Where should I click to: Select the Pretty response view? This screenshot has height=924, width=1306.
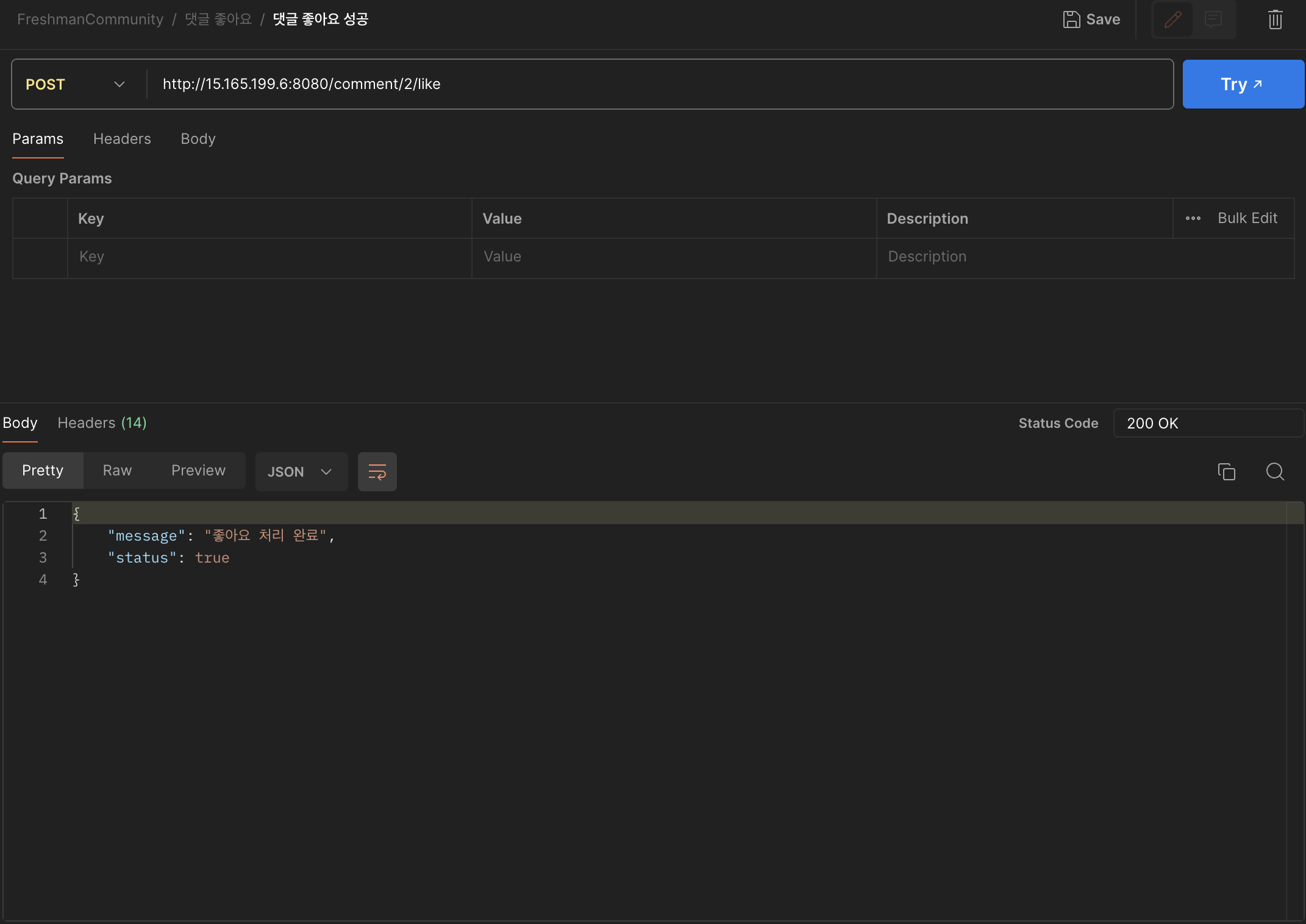tap(43, 471)
